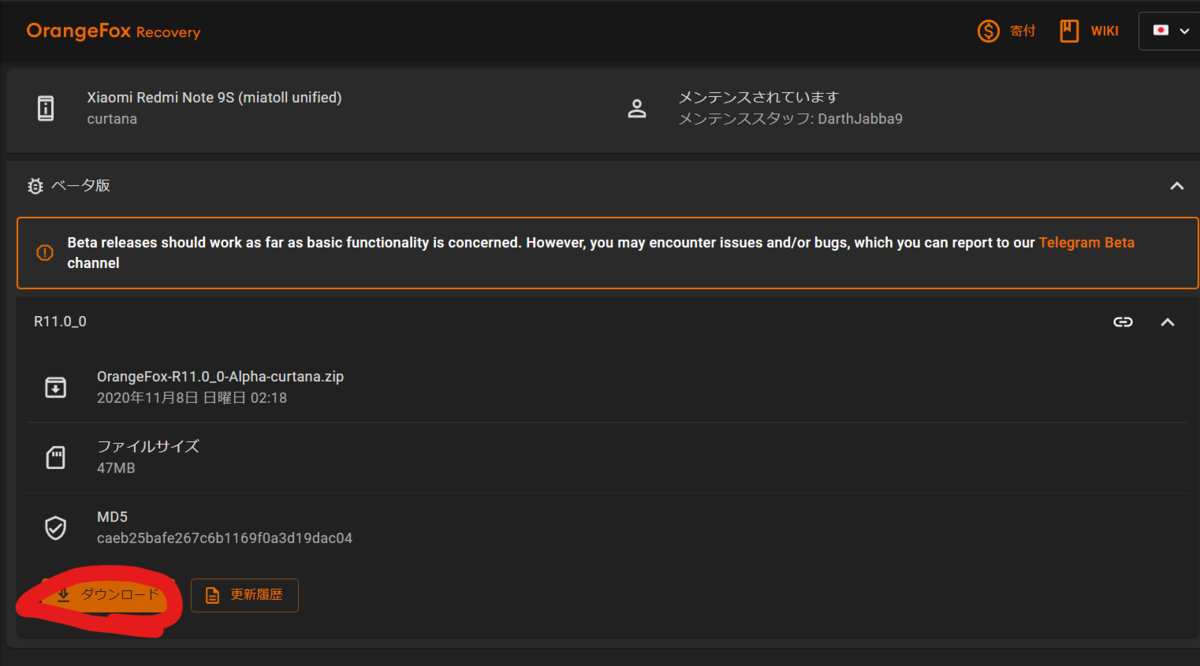
Task: Click the OrangeFox Recovery logo
Action: click(x=113, y=31)
